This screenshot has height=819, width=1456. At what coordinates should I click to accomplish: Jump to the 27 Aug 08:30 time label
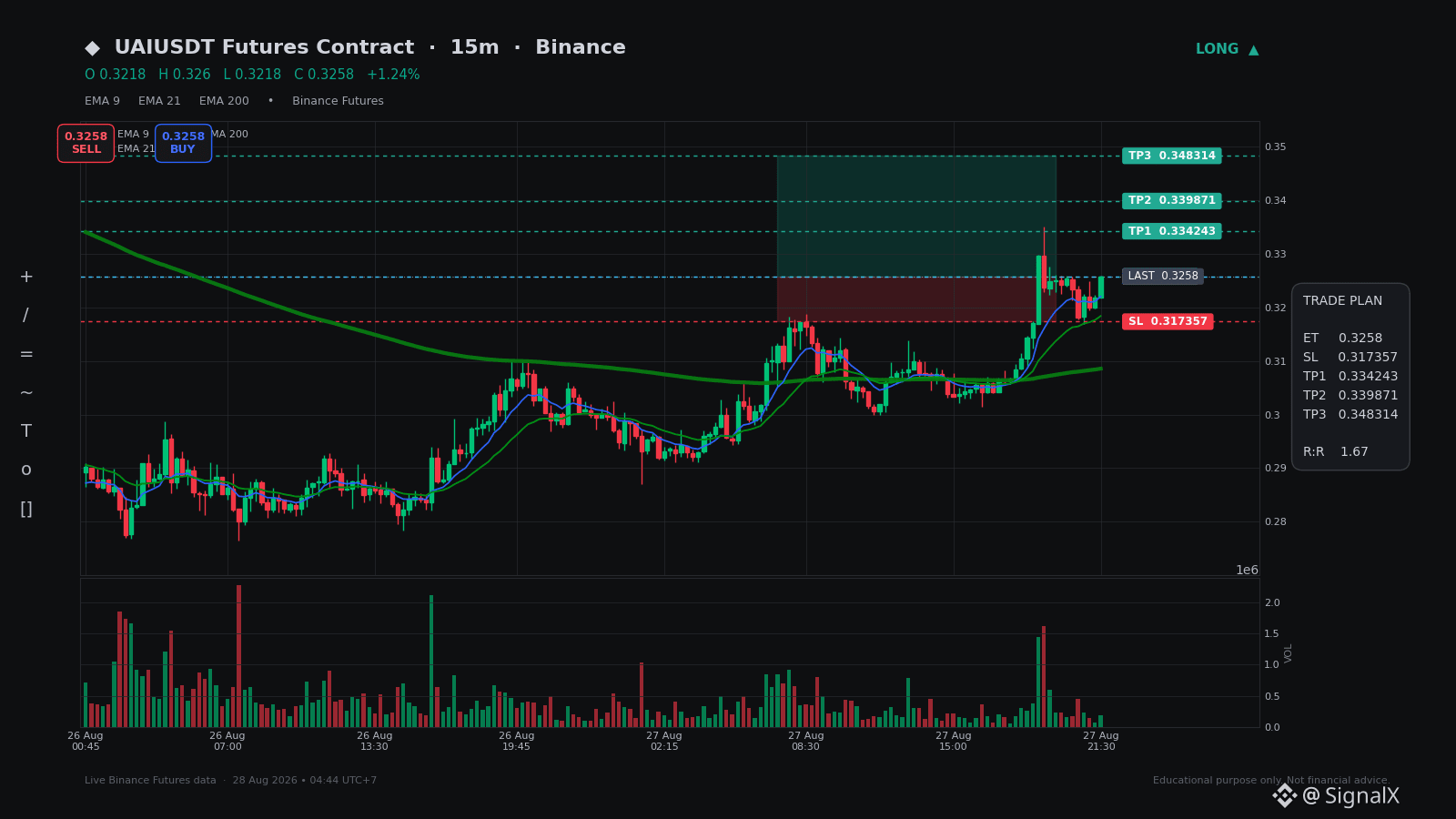pos(806,741)
